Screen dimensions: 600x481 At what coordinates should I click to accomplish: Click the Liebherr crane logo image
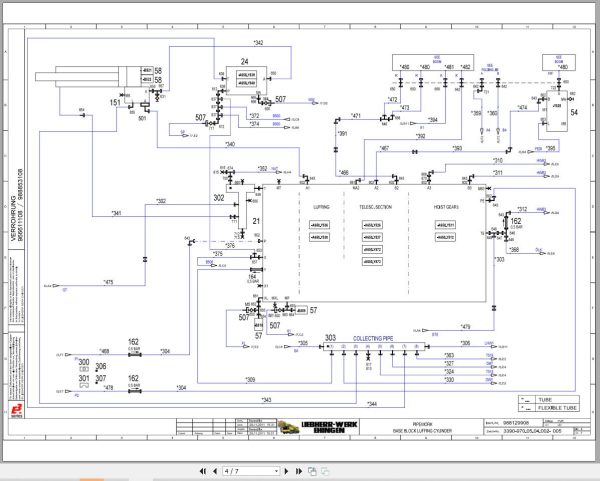tap(289, 427)
